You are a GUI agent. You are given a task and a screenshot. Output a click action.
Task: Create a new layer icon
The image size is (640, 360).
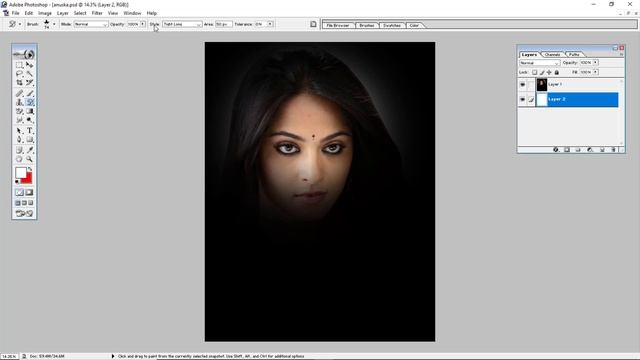[x=602, y=150]
